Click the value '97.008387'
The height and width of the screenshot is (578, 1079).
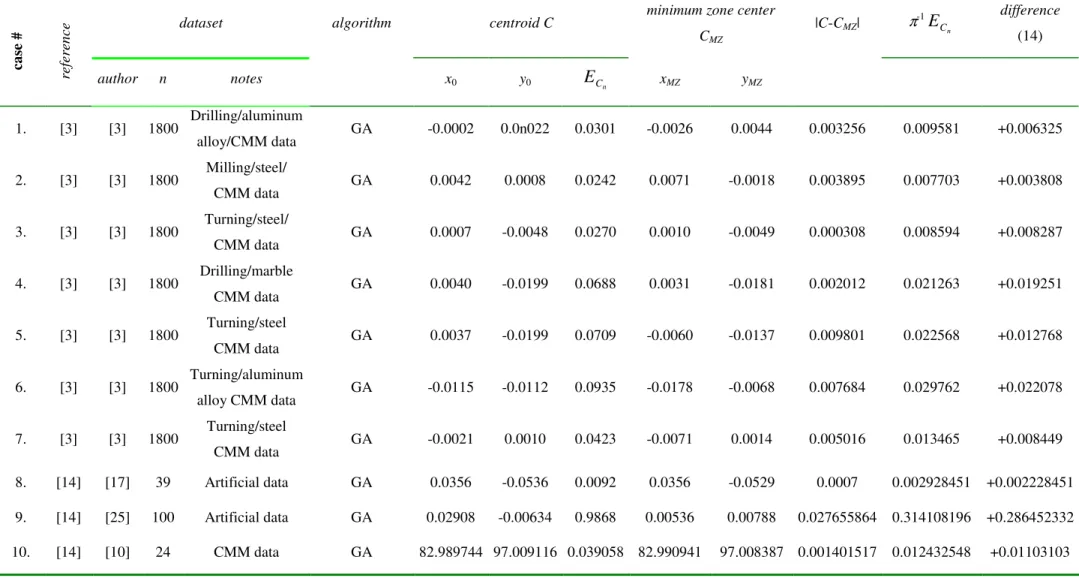tap(751, 552)
